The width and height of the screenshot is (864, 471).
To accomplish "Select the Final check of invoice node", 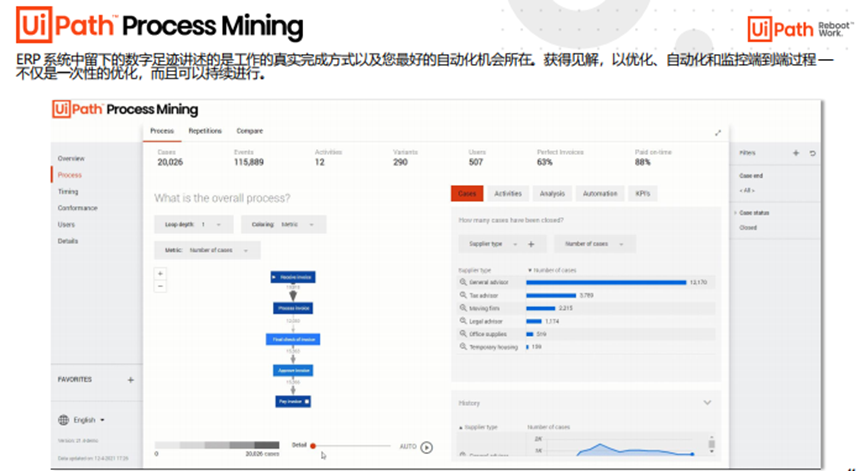I will [293, 339].
